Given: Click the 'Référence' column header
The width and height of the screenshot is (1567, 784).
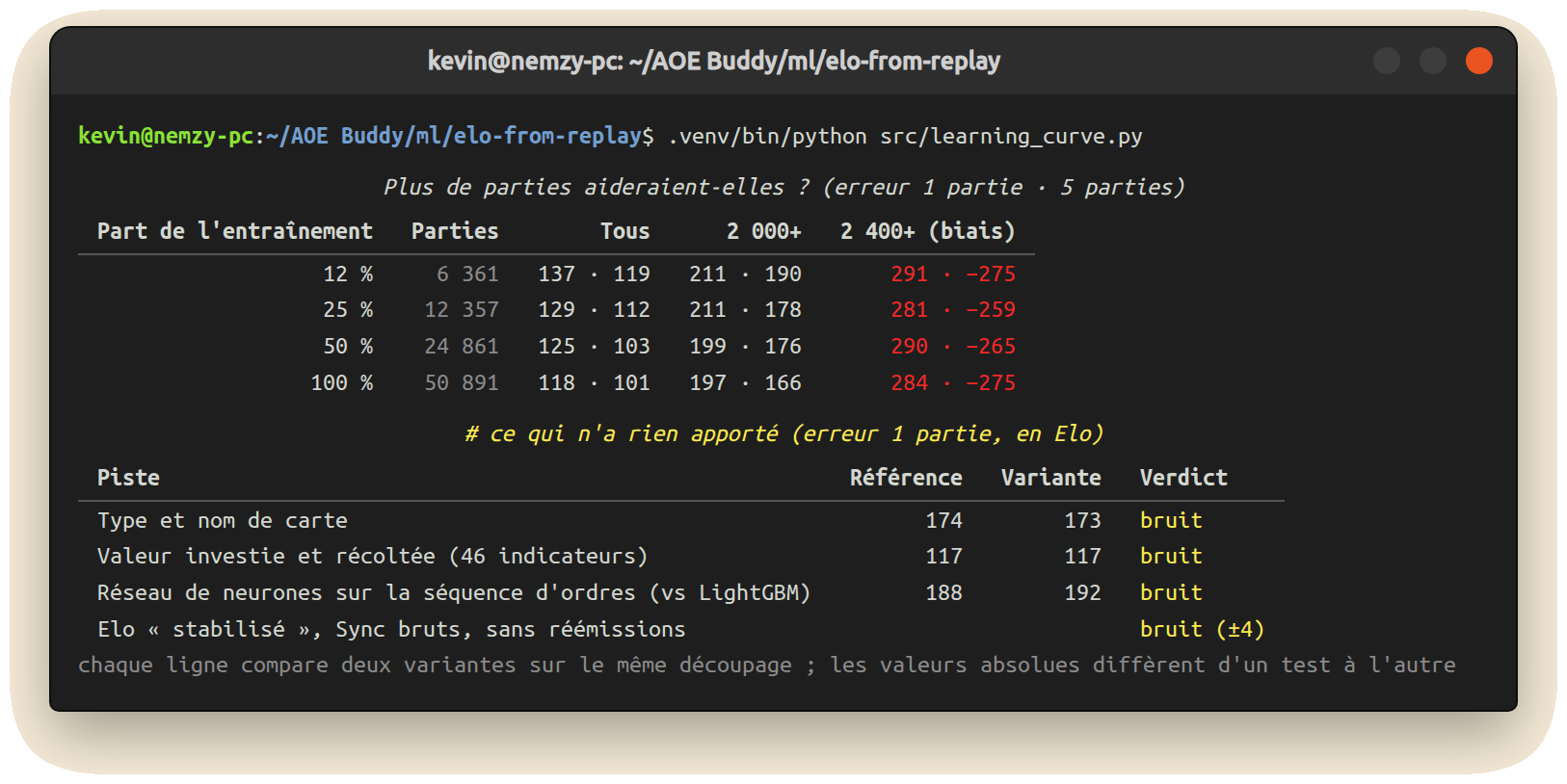Looking at the screenshot, I should tap(906, 478).
